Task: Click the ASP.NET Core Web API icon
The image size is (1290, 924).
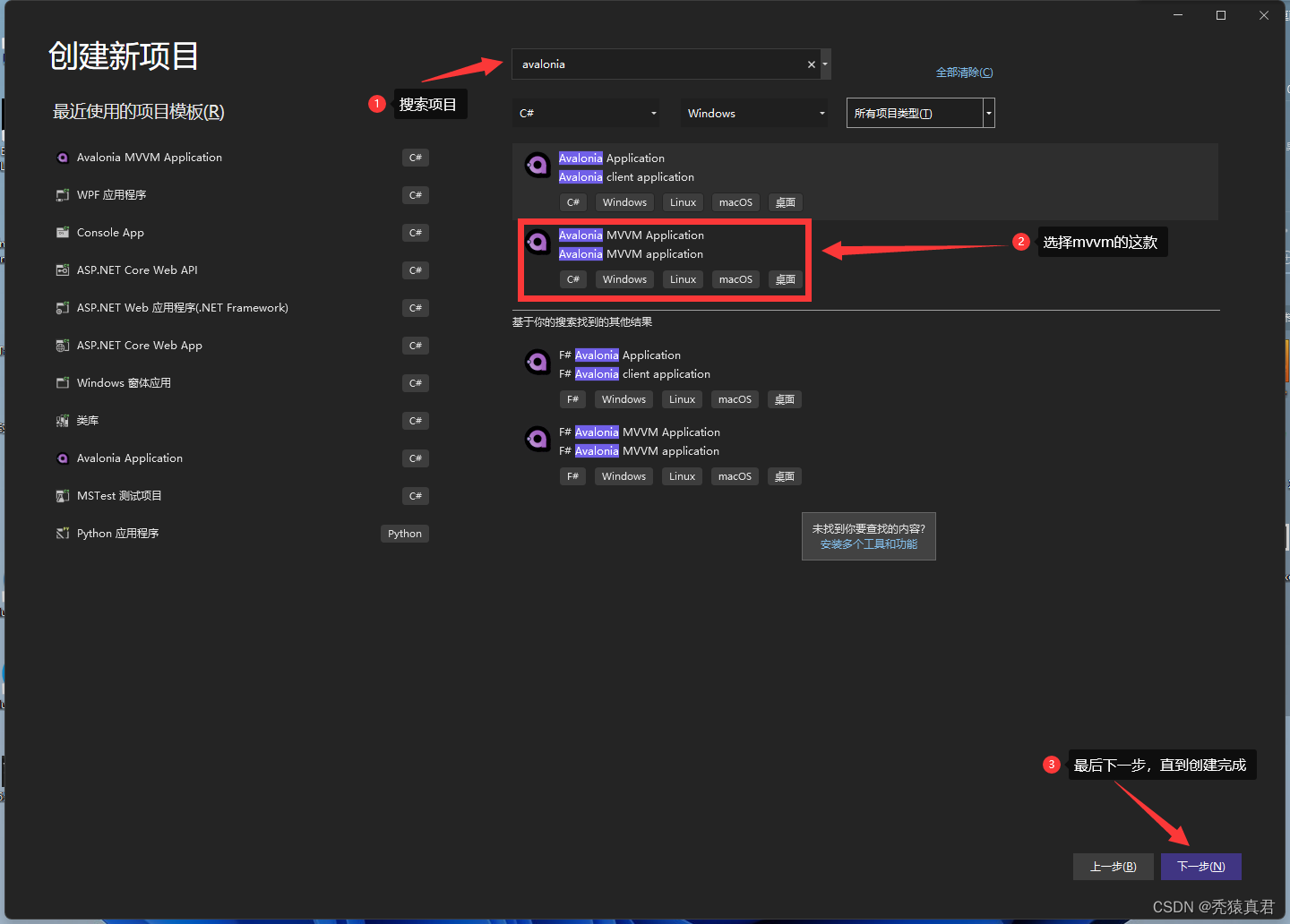Action: [x=63, y=270]
